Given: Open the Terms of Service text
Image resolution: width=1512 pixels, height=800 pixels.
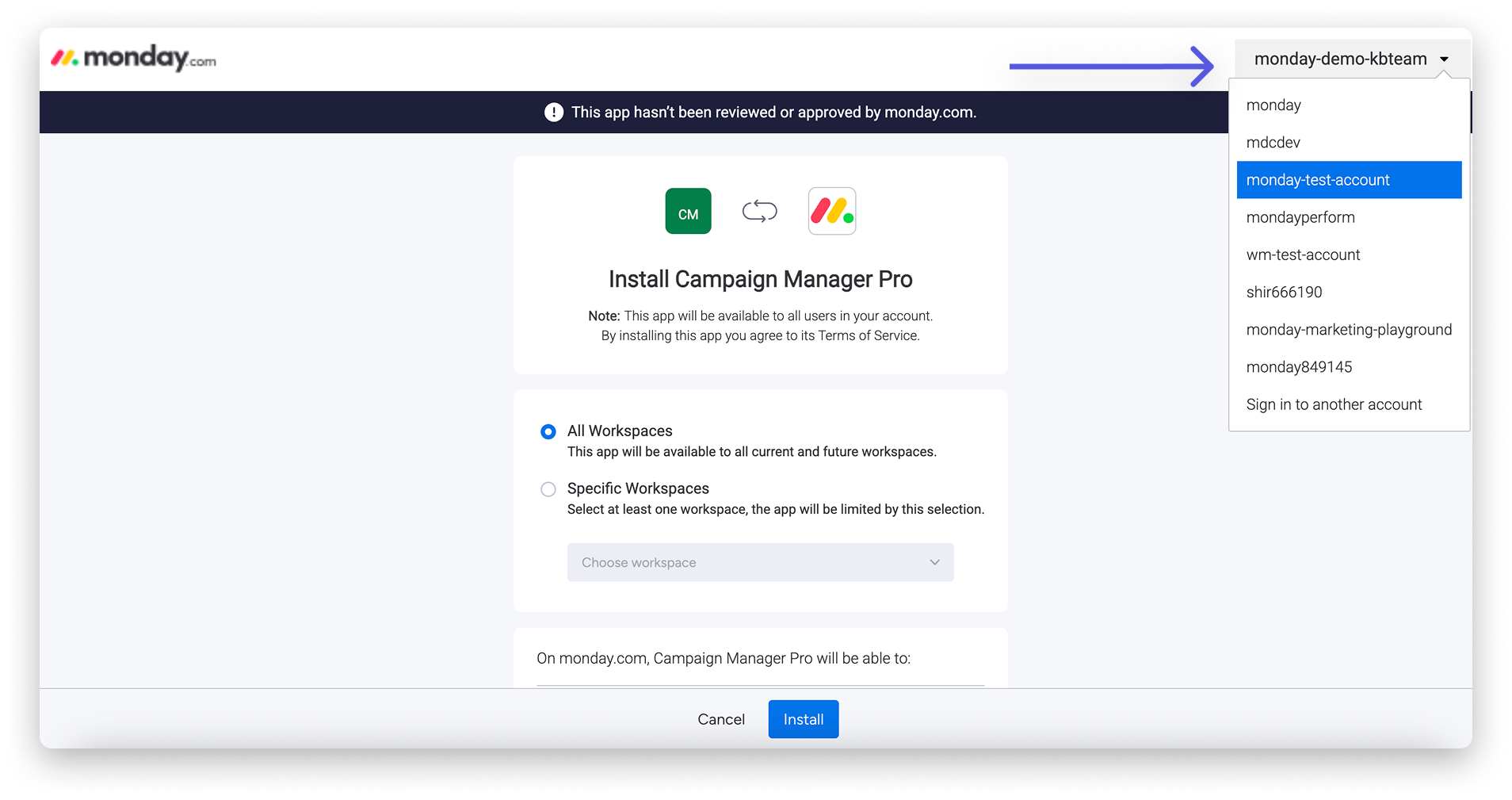Looking at the screenshot, I should pyautogui.click(x=868, y=335).
